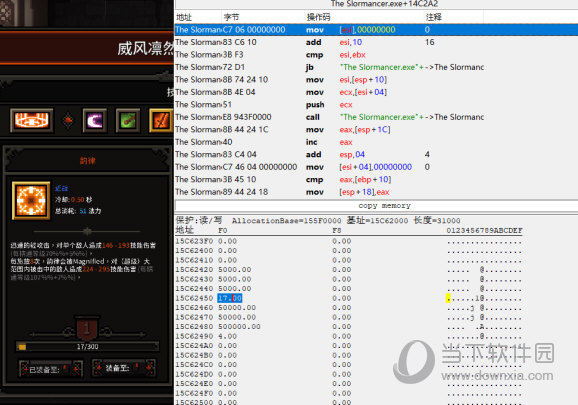Select the cmp esi,ebx instruction row
The width and height of the screenshot is (578, 405).
pyautogui.click(x=376, y=55)
